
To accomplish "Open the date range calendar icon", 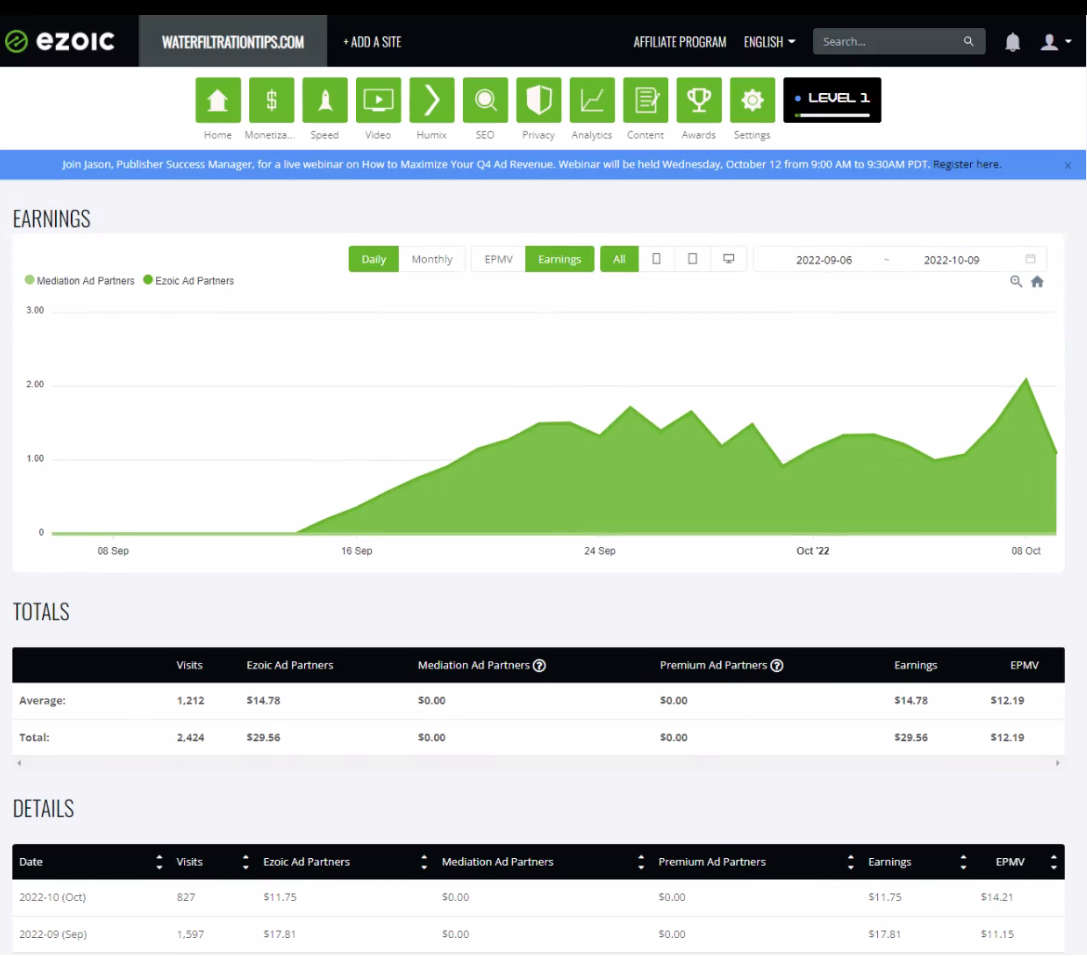I will click(1030, 259).
